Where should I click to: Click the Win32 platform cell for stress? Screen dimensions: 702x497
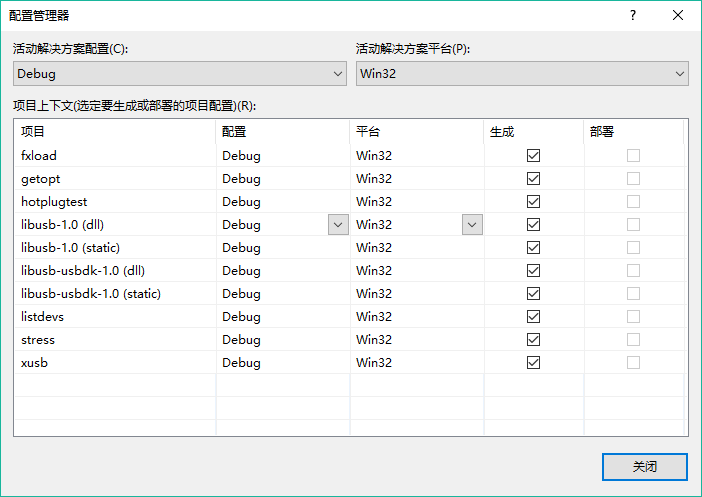(x=417, y=340)
